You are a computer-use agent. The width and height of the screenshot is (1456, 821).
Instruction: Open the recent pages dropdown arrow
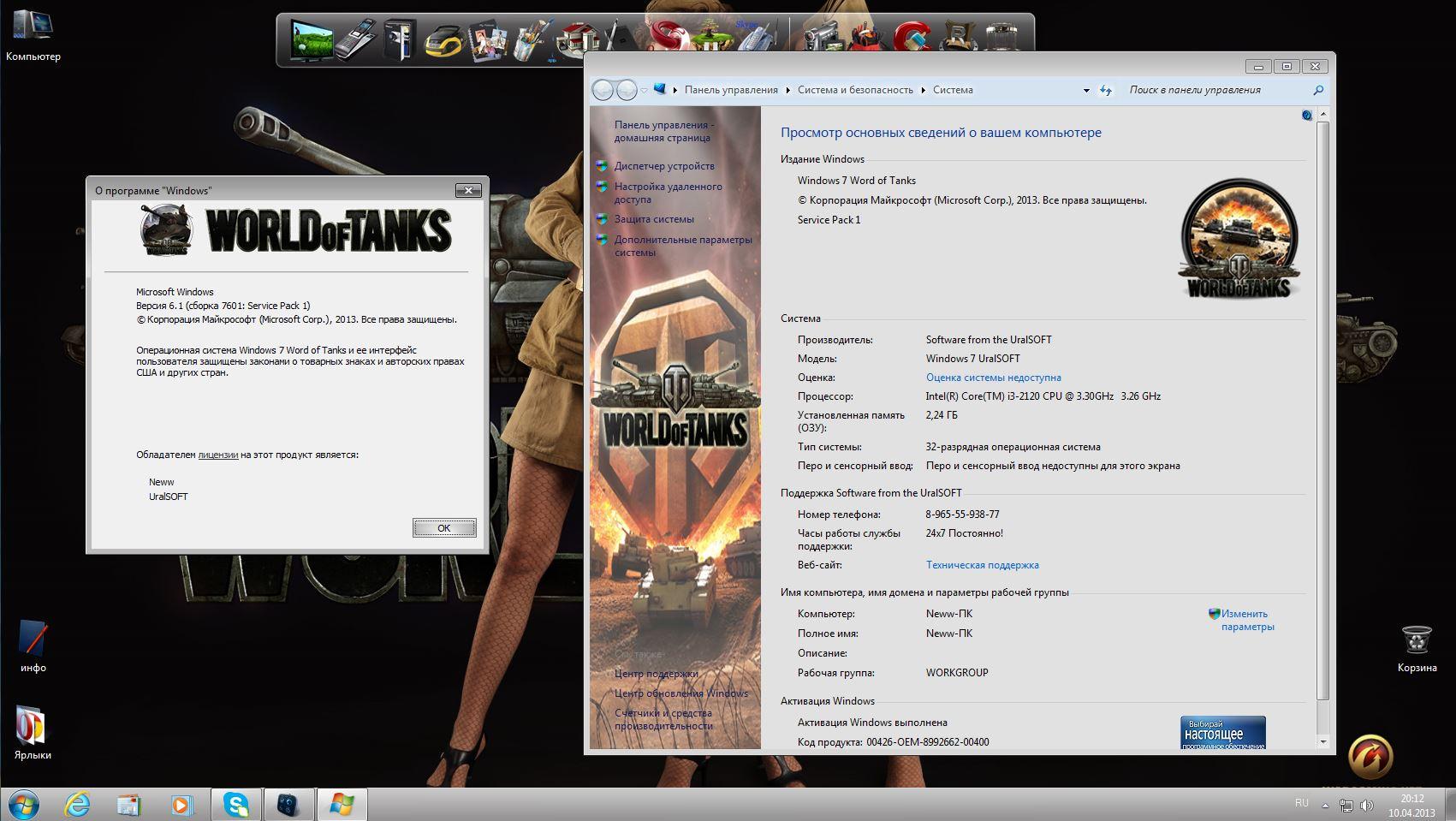click(645, 90)
